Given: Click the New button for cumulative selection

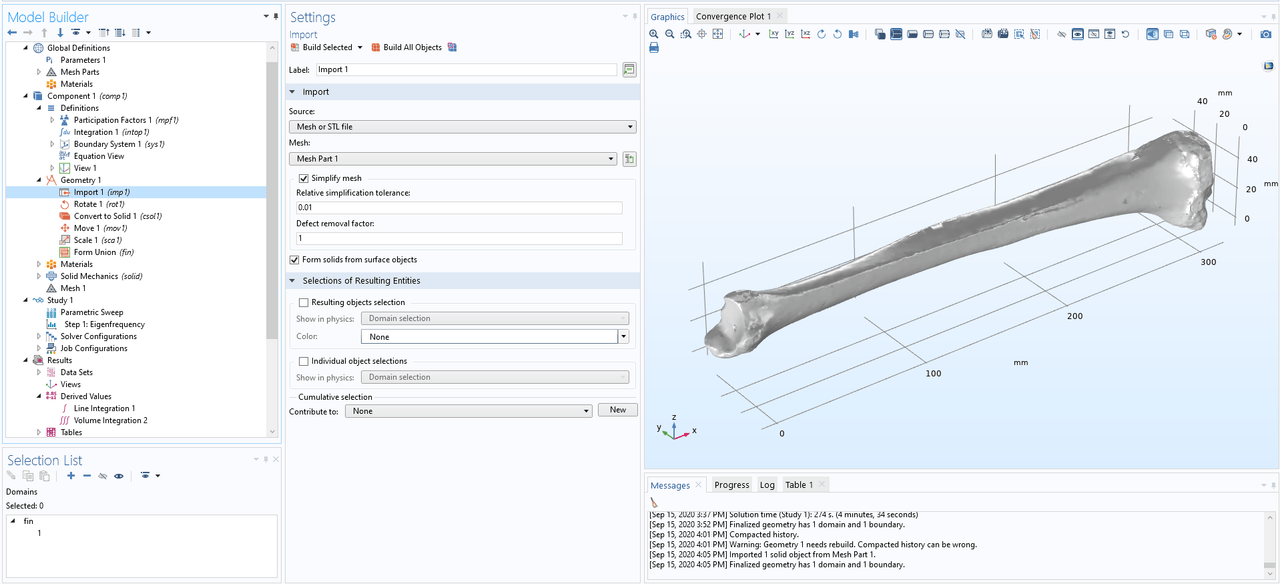Looking at the screenshot, I should pyautogui.click(x=617, y=410).
